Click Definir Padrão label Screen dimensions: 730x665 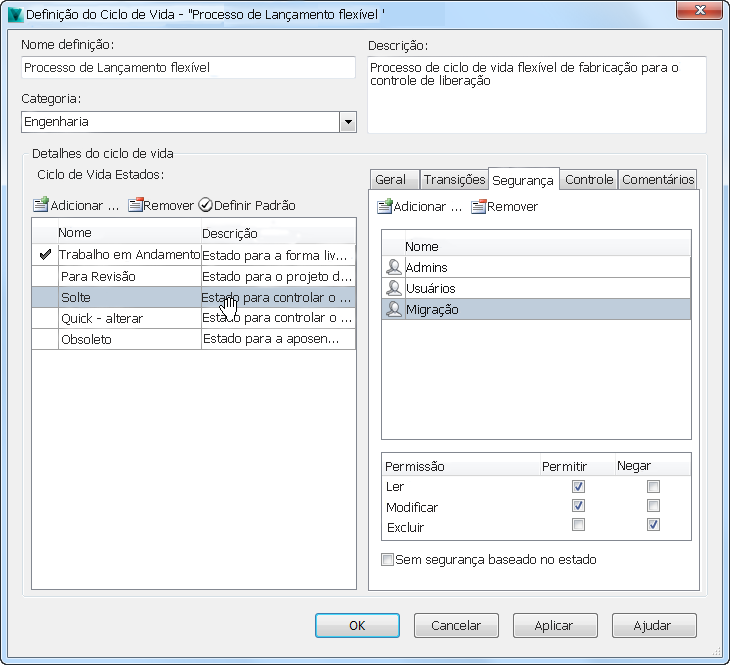(x=255, y=205)
